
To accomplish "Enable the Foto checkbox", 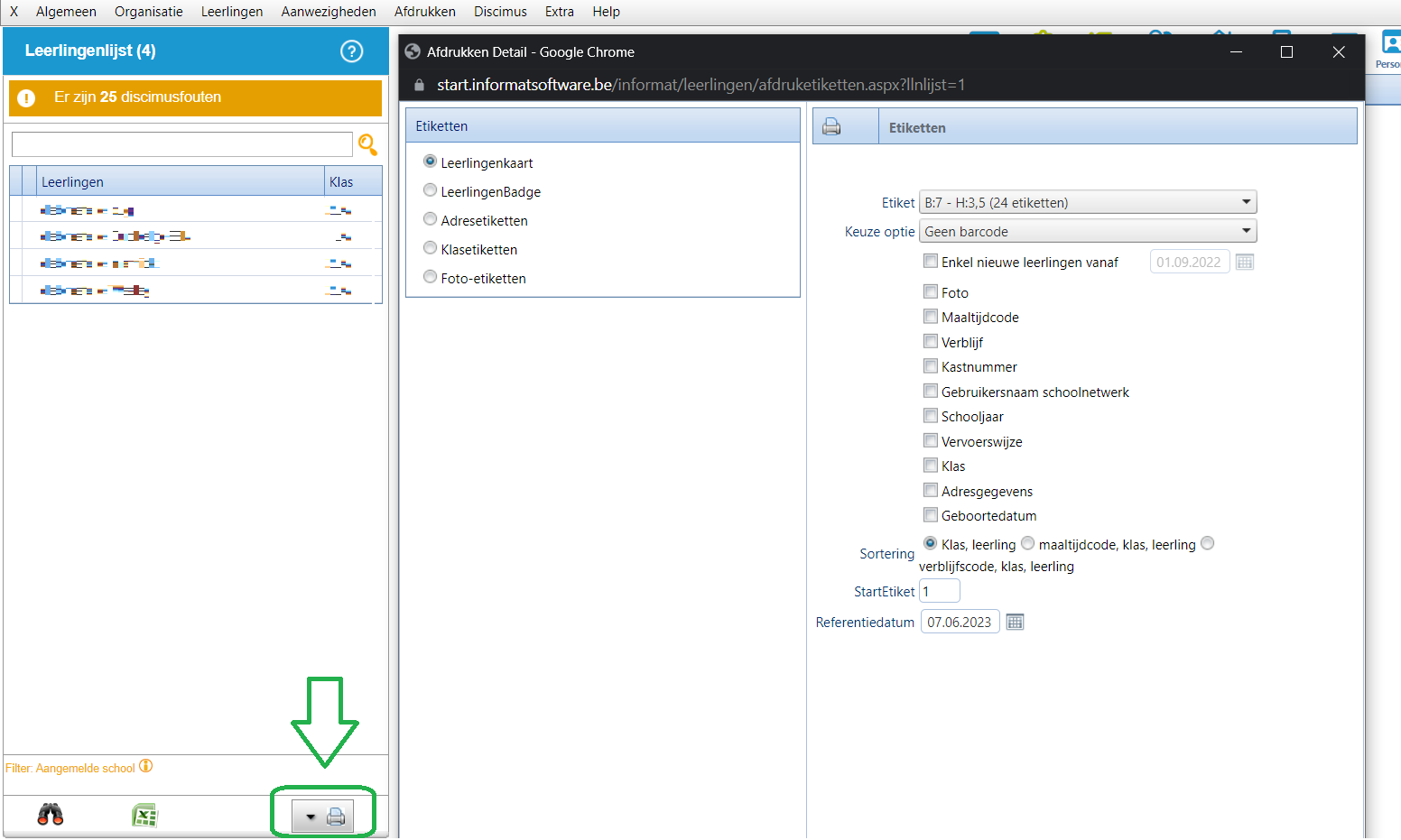I will click(931, 291).
